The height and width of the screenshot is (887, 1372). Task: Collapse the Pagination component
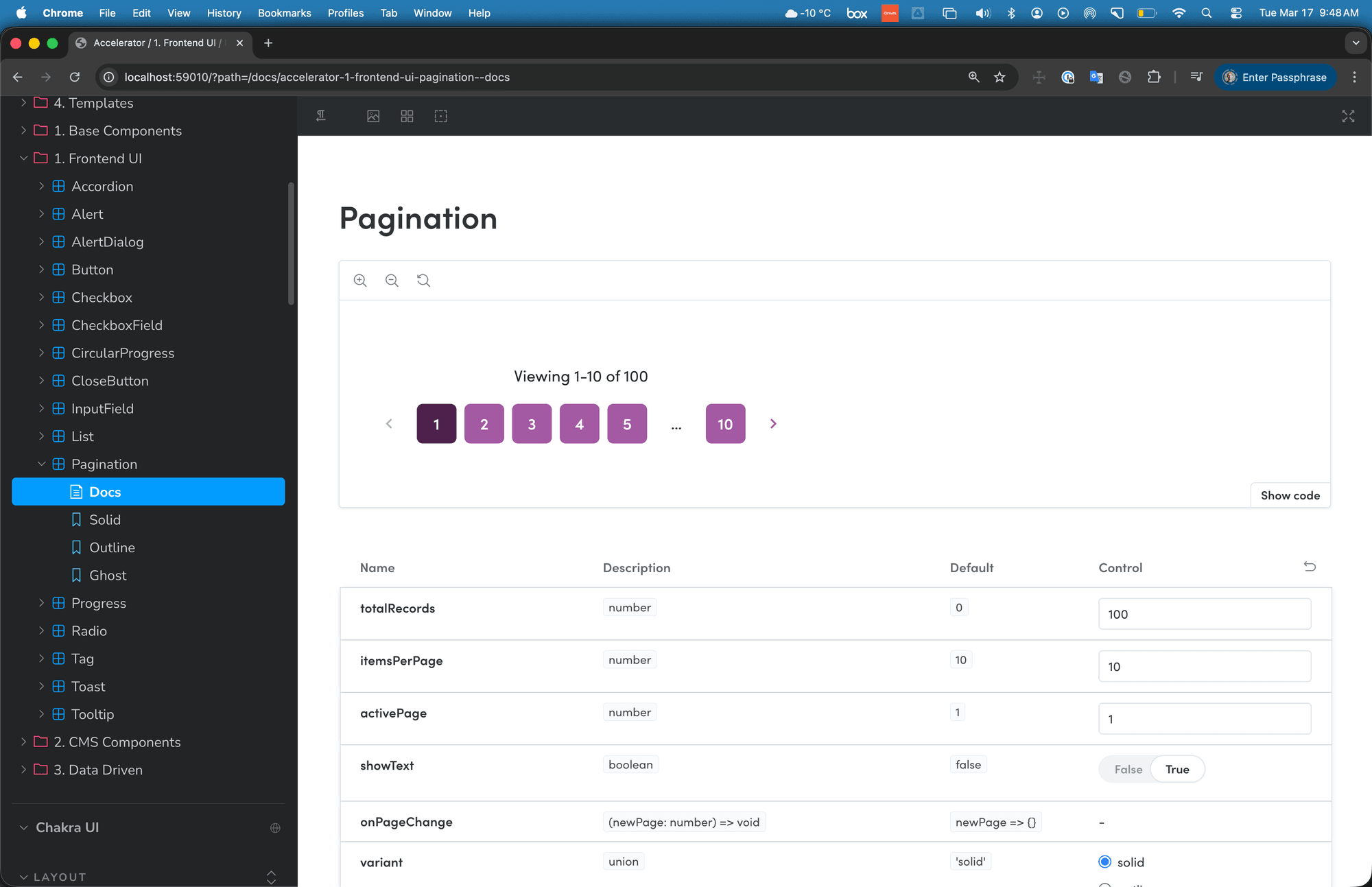(x=41, y=464)
